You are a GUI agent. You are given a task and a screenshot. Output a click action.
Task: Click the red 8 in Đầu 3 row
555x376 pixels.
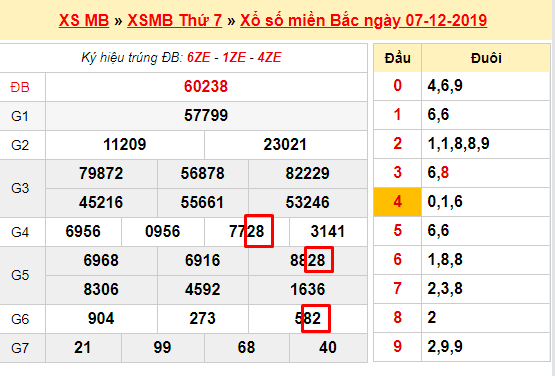coord(445,173)
